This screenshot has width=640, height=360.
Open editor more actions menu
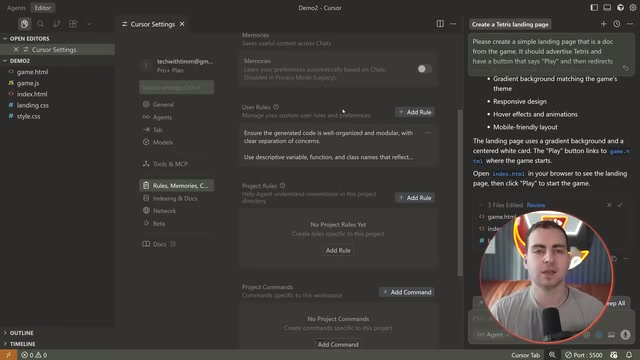tap(453, 24)
